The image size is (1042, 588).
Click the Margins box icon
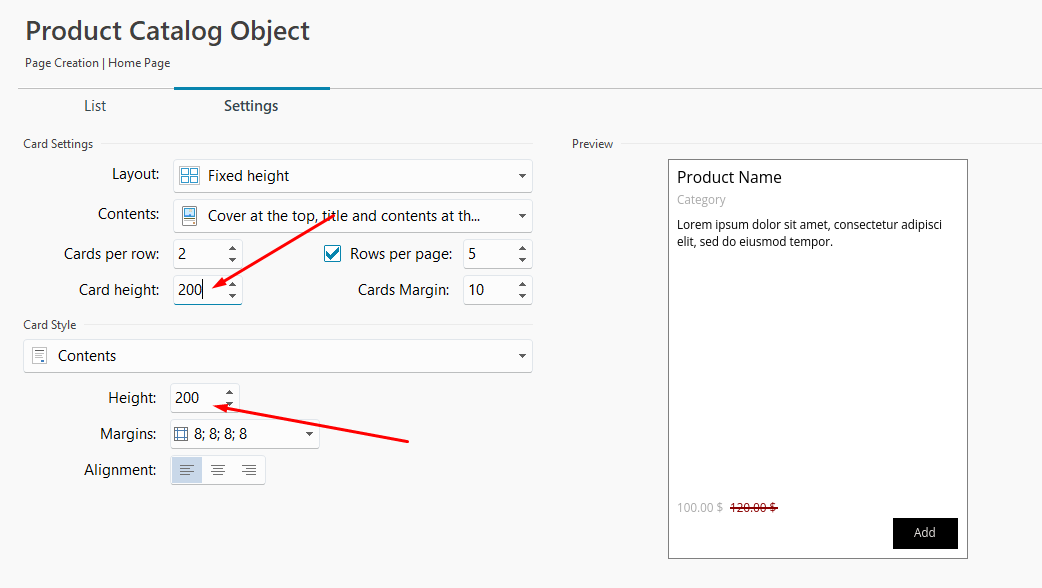pos(181,434)
